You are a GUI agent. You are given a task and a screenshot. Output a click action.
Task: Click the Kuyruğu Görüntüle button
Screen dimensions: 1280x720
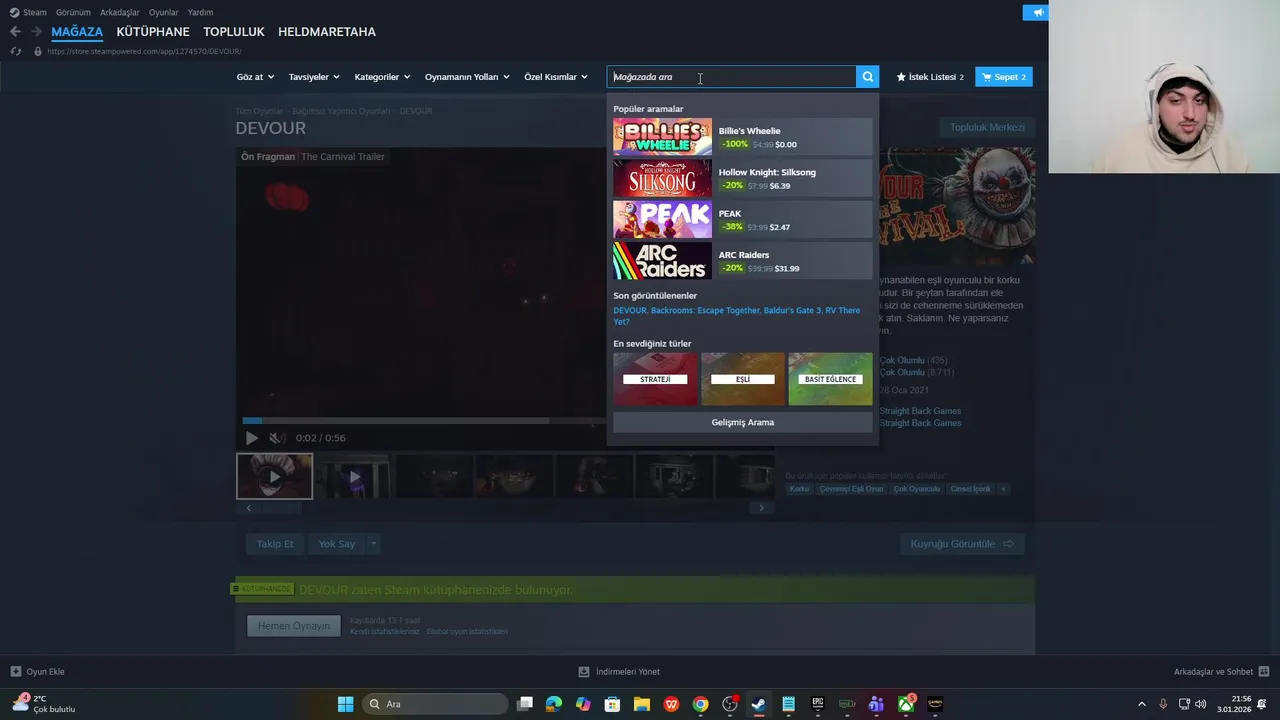(x=962, y=544)
